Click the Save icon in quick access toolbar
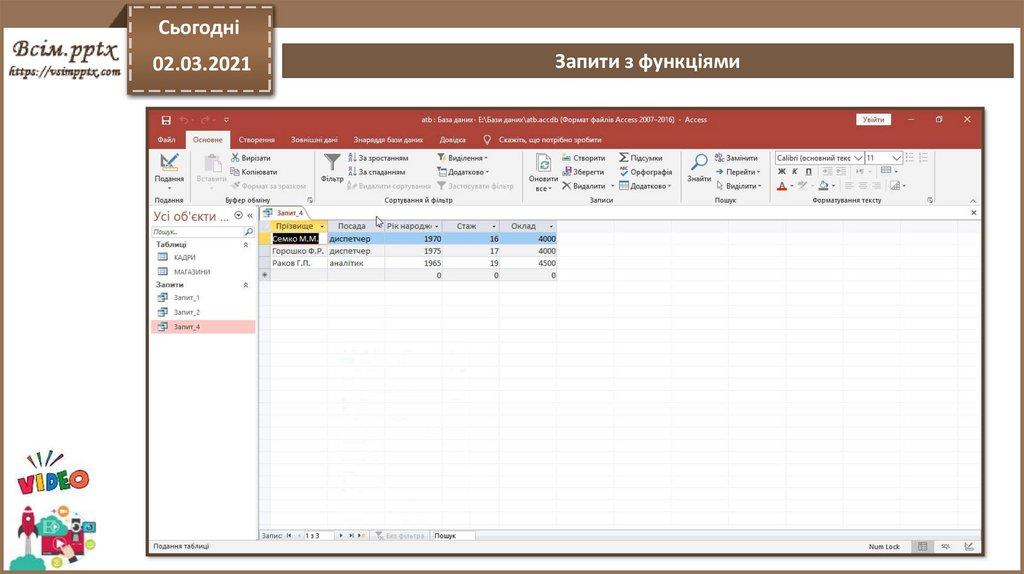 tap(166, 120)
